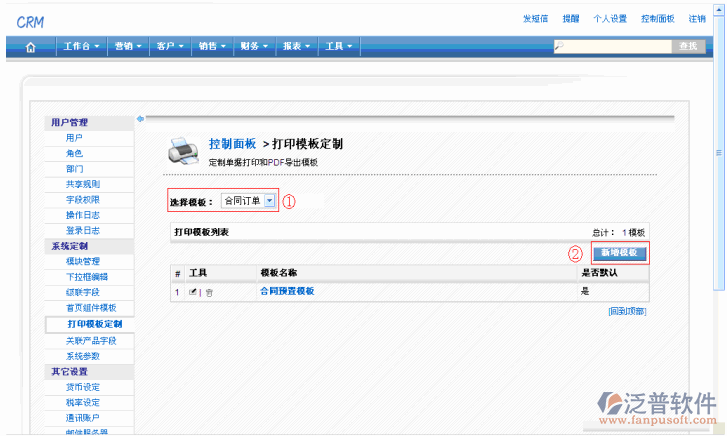Click the 新增模板 button
The height and width of the screenshot is (436, 727).
click(x=619, y=253)
